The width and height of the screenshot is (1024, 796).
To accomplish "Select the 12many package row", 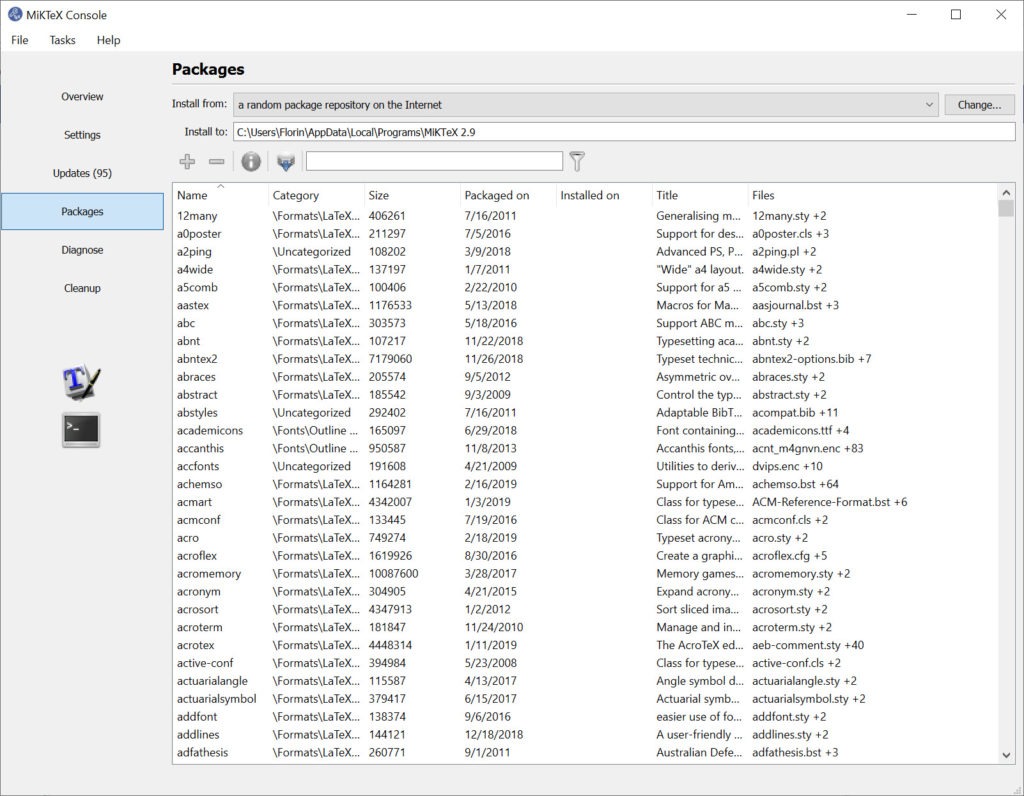I will click(585, 215).
